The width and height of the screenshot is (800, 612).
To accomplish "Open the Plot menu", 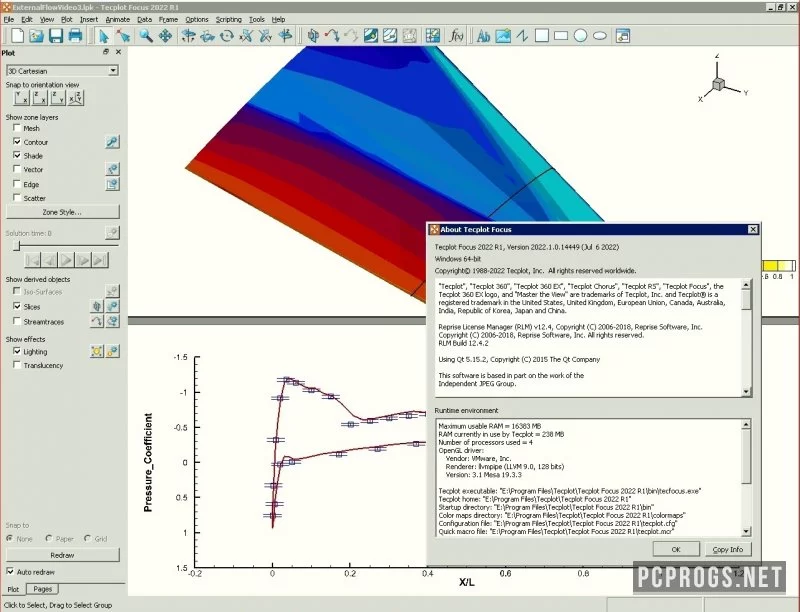I will 67,19.
